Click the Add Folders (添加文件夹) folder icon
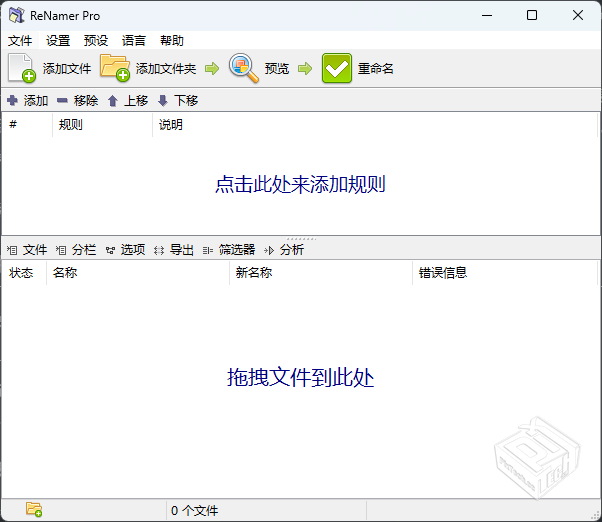The width and height of the screenshot is (602, 522). point(115,68)
